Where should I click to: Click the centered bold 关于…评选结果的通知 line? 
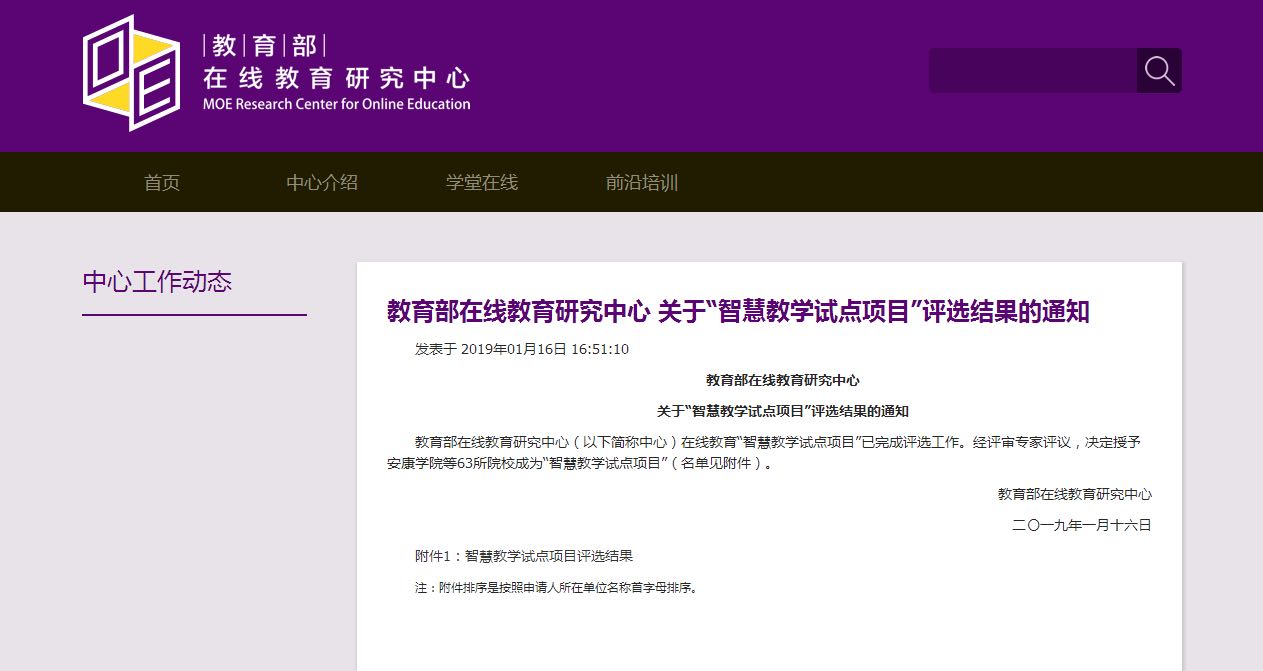(782, 411)
